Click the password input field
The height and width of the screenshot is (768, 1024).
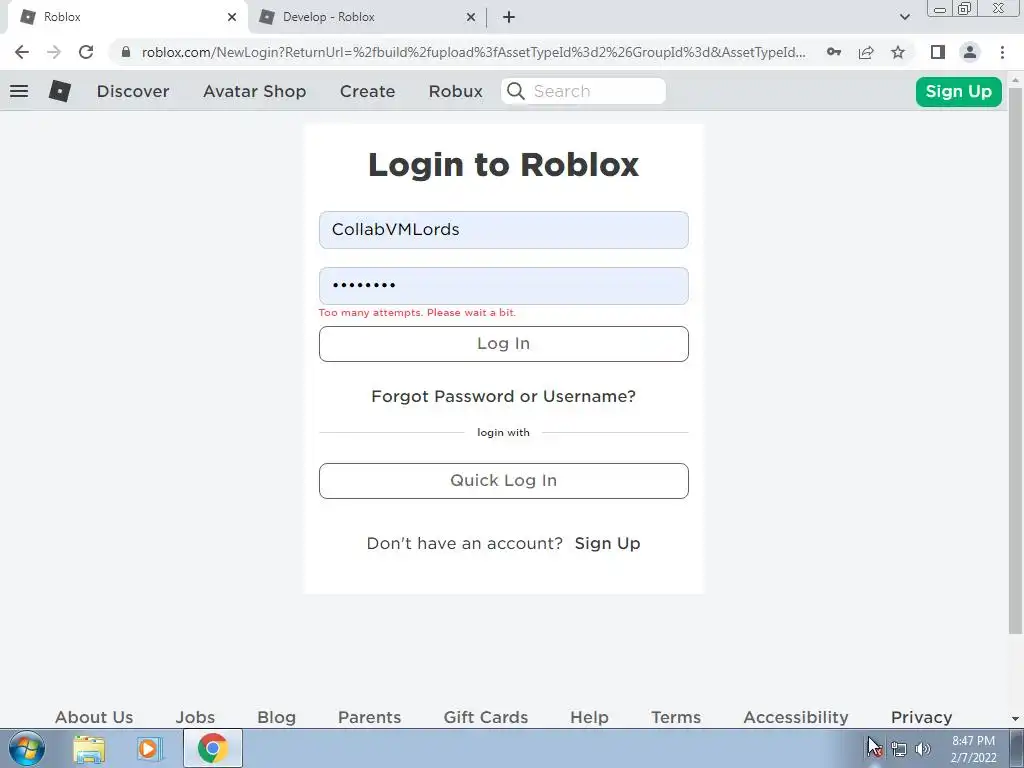504,285
